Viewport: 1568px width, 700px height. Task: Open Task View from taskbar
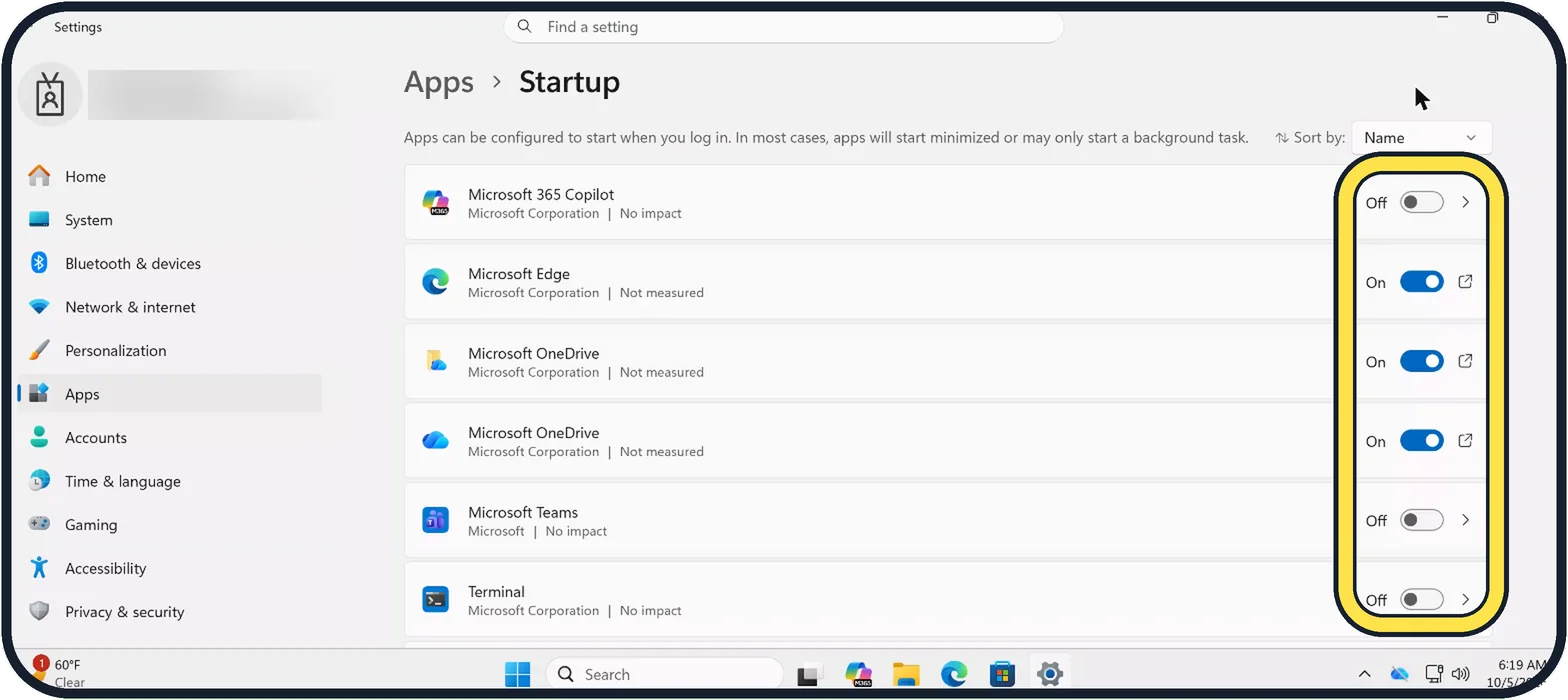coord(809,675)
